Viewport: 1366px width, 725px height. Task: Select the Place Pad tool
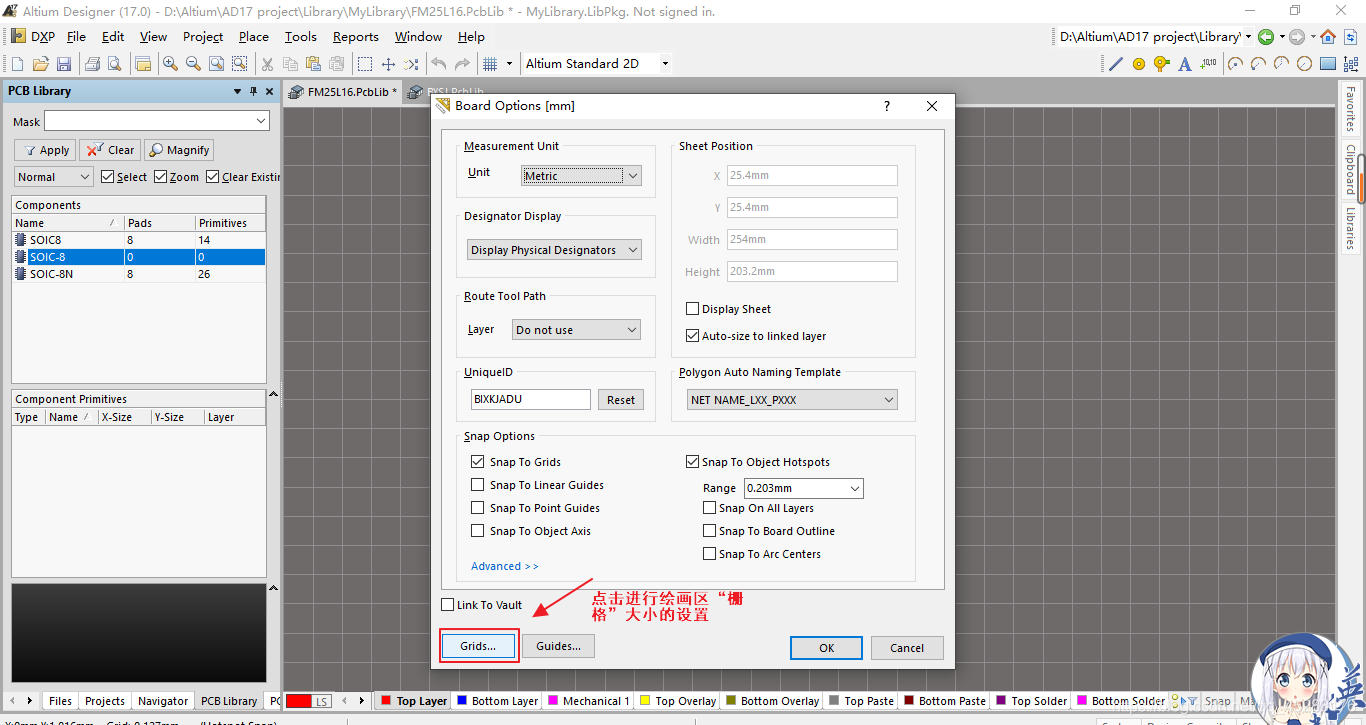point(1139,64)
